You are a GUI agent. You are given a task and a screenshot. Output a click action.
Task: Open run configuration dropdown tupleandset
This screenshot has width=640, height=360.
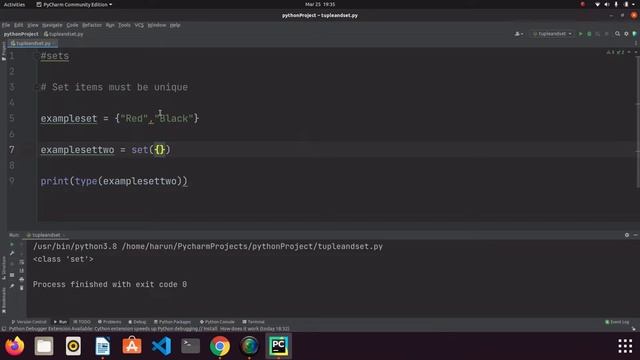click(552, 34)
